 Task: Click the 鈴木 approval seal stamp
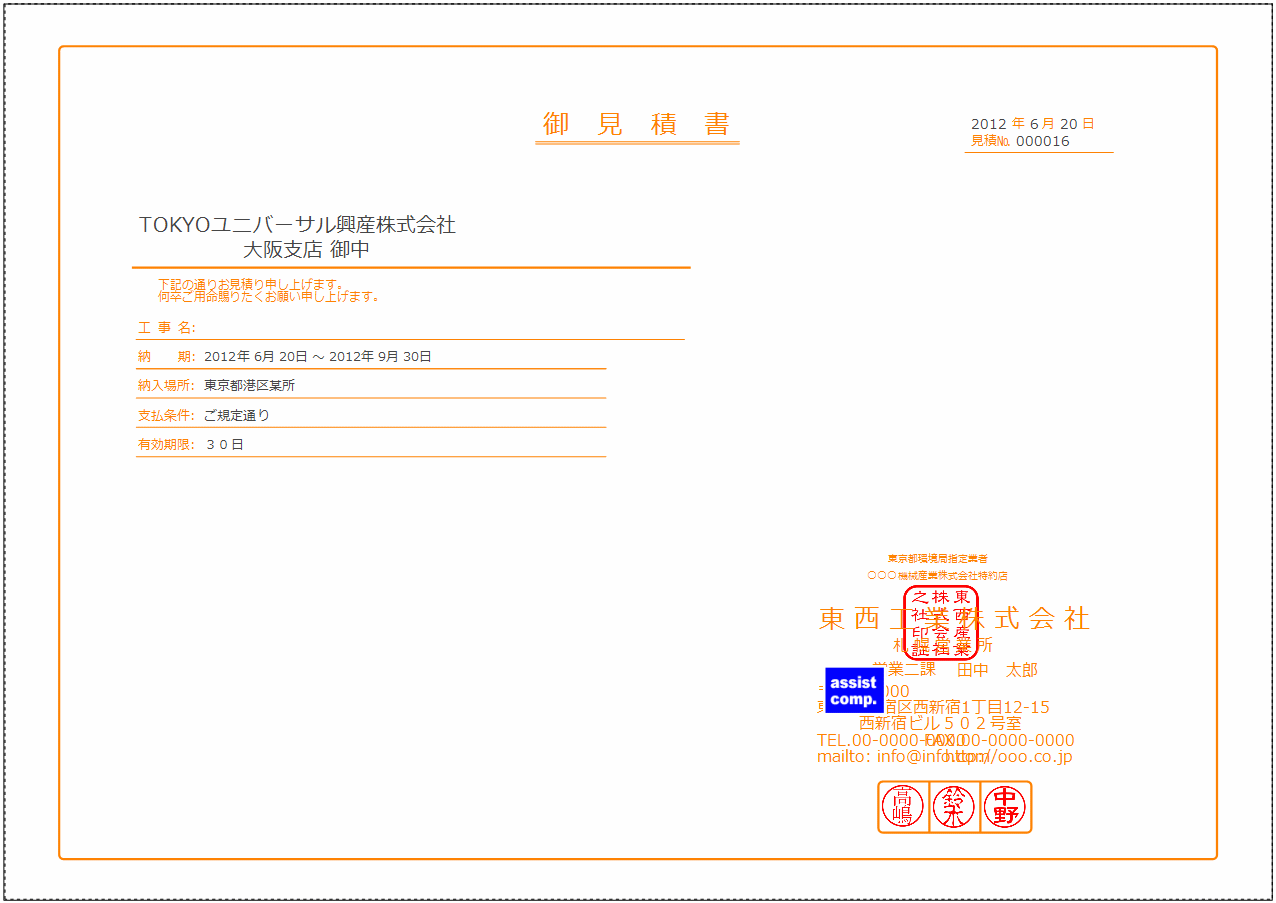point(954,807)
